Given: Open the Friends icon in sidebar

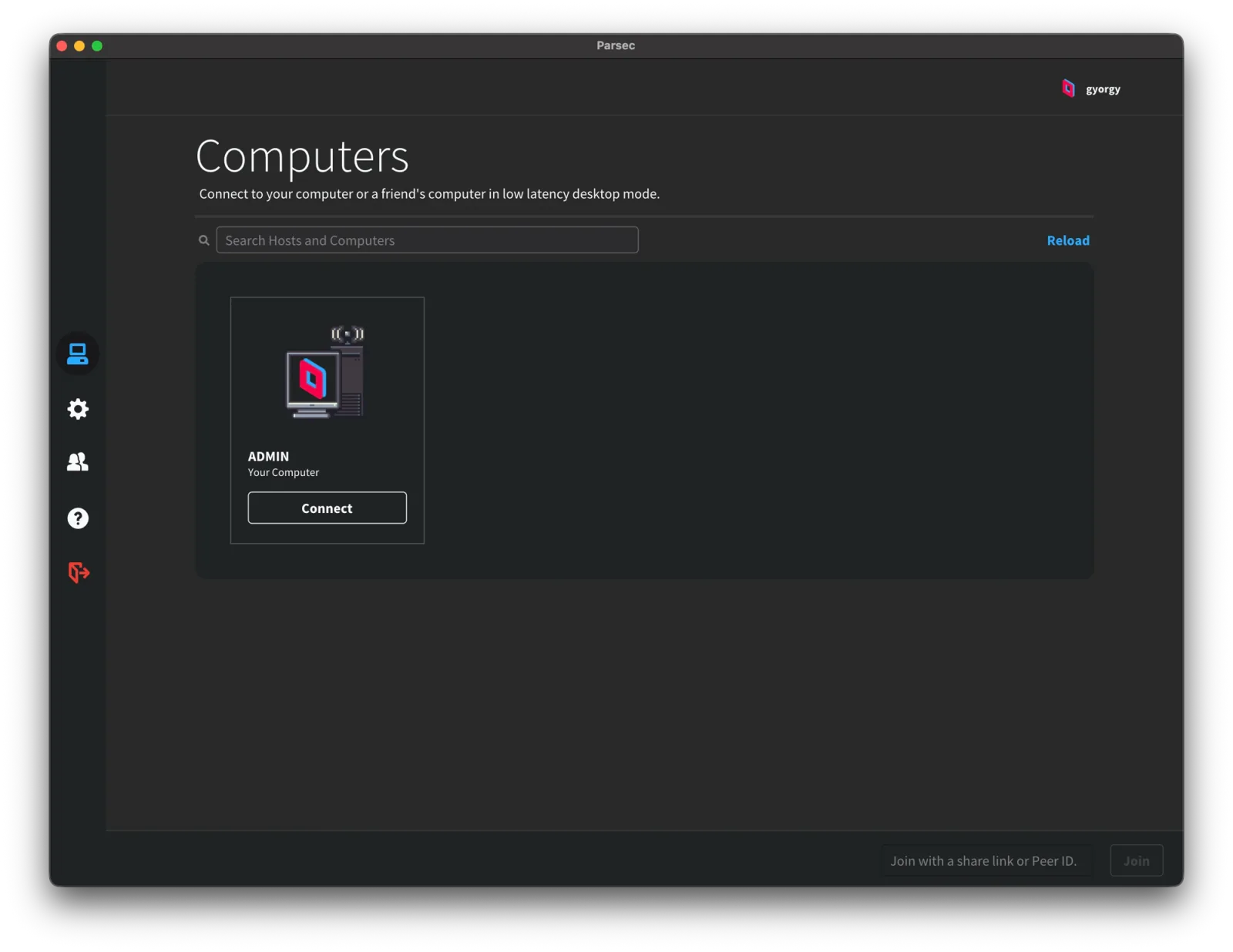Looking at the screenshot, I should tap(78, 462).
